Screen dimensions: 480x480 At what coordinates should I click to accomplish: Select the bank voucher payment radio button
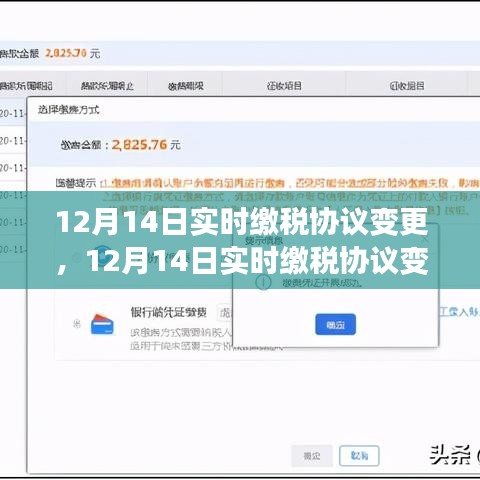tap(77, 324)
